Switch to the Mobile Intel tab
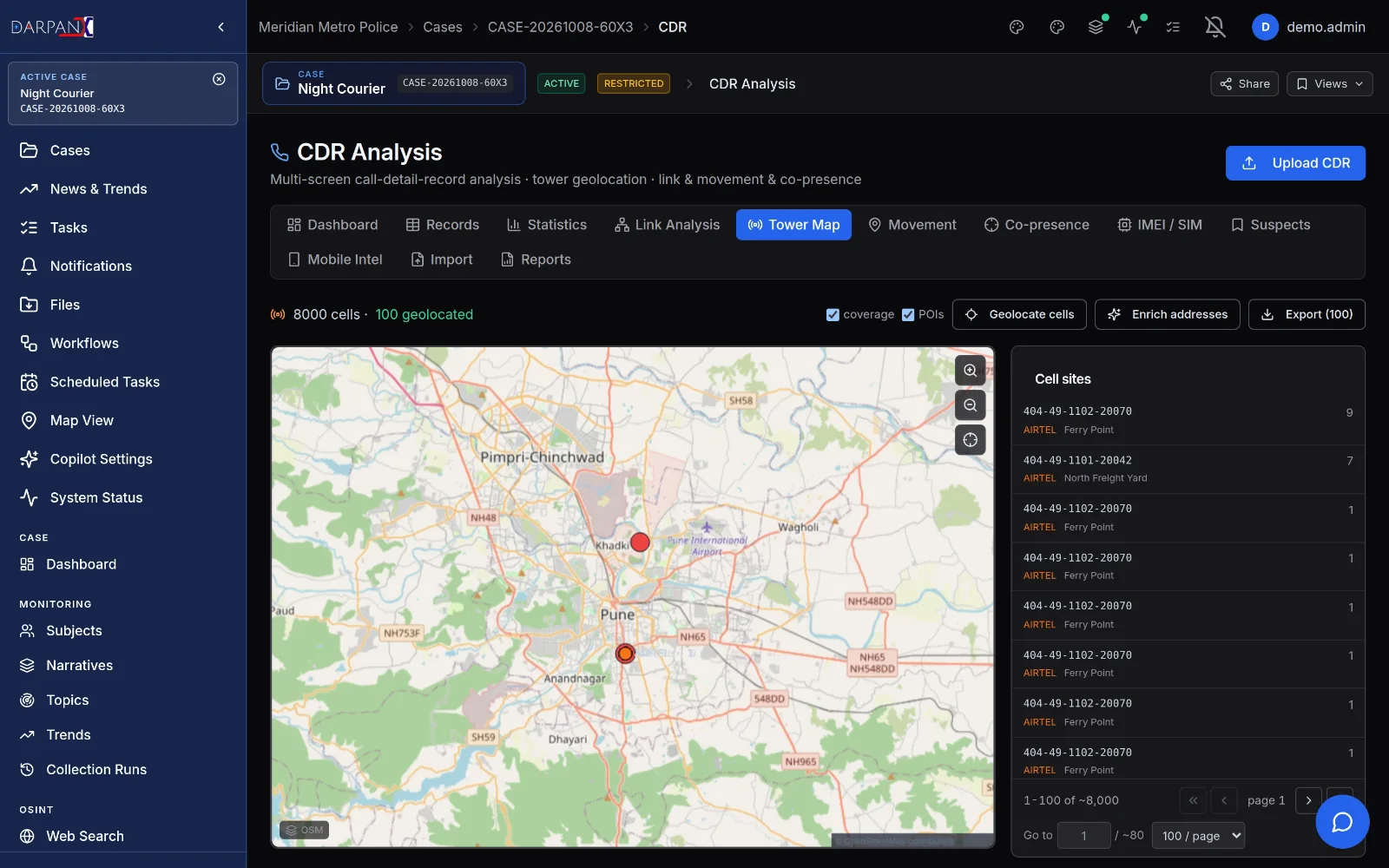 335,260
